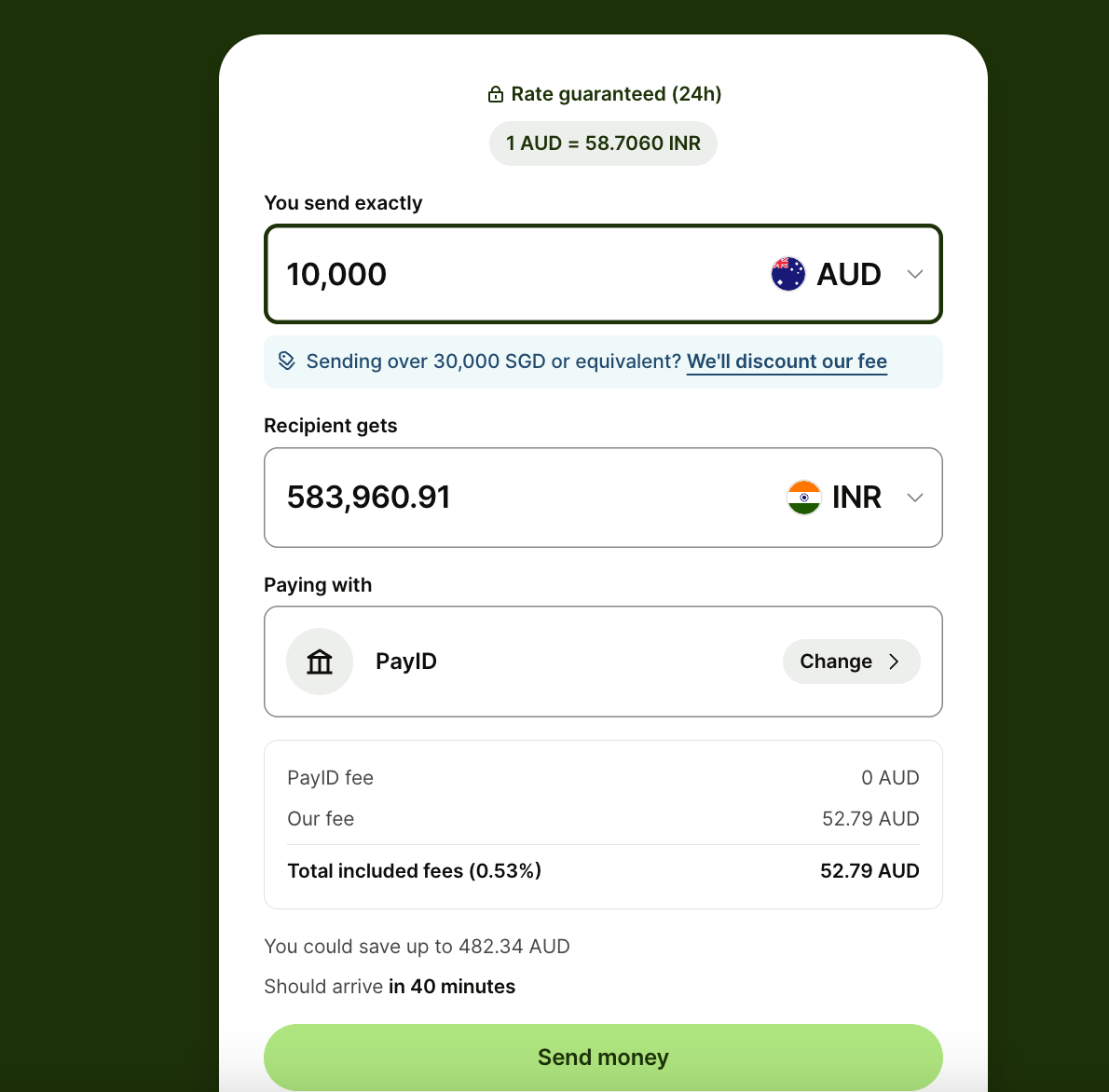Open the AUD currency selector
This screenshot has width=1109, height=1092.
click(x=847, y=274)
